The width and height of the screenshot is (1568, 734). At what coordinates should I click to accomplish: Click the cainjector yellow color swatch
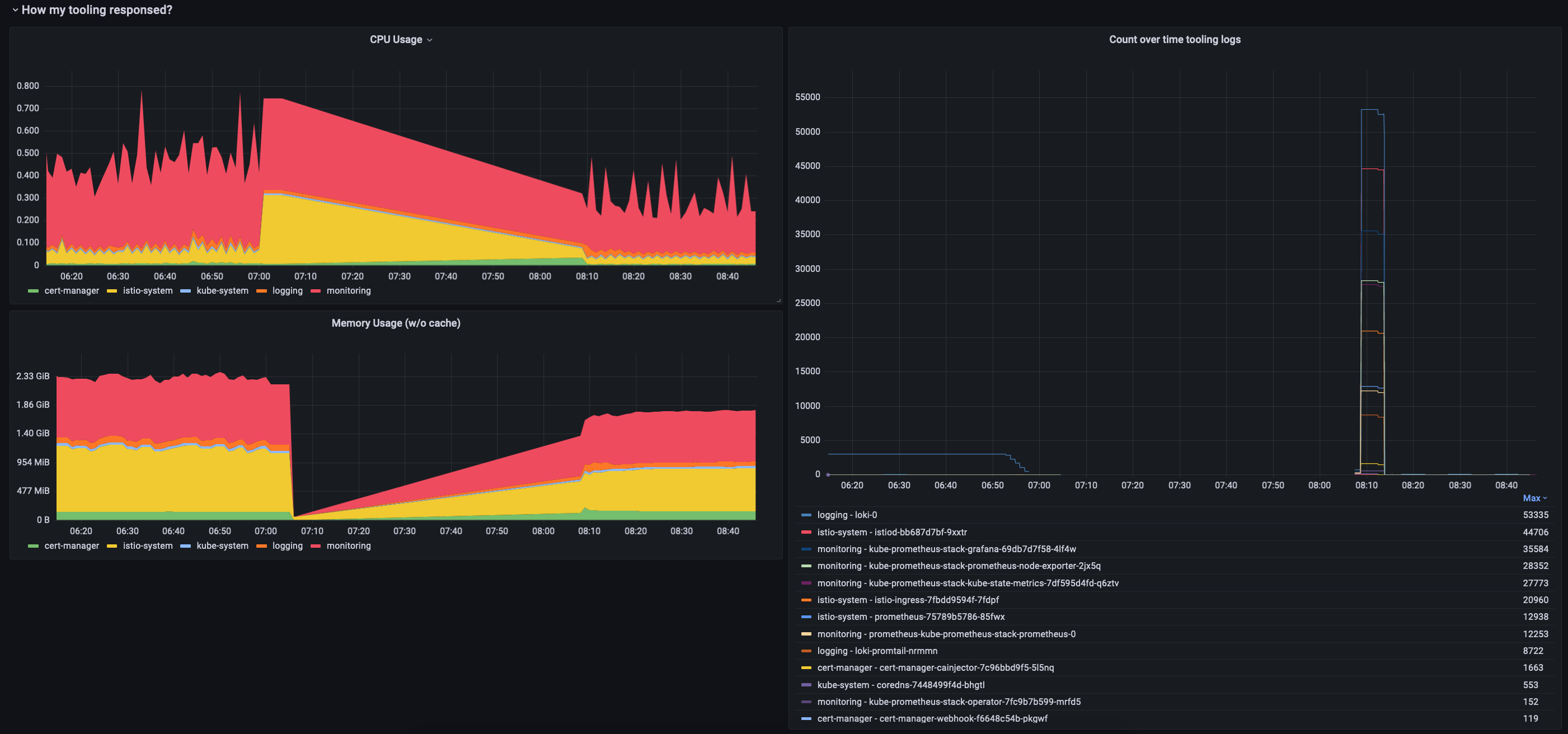(806, 669)
